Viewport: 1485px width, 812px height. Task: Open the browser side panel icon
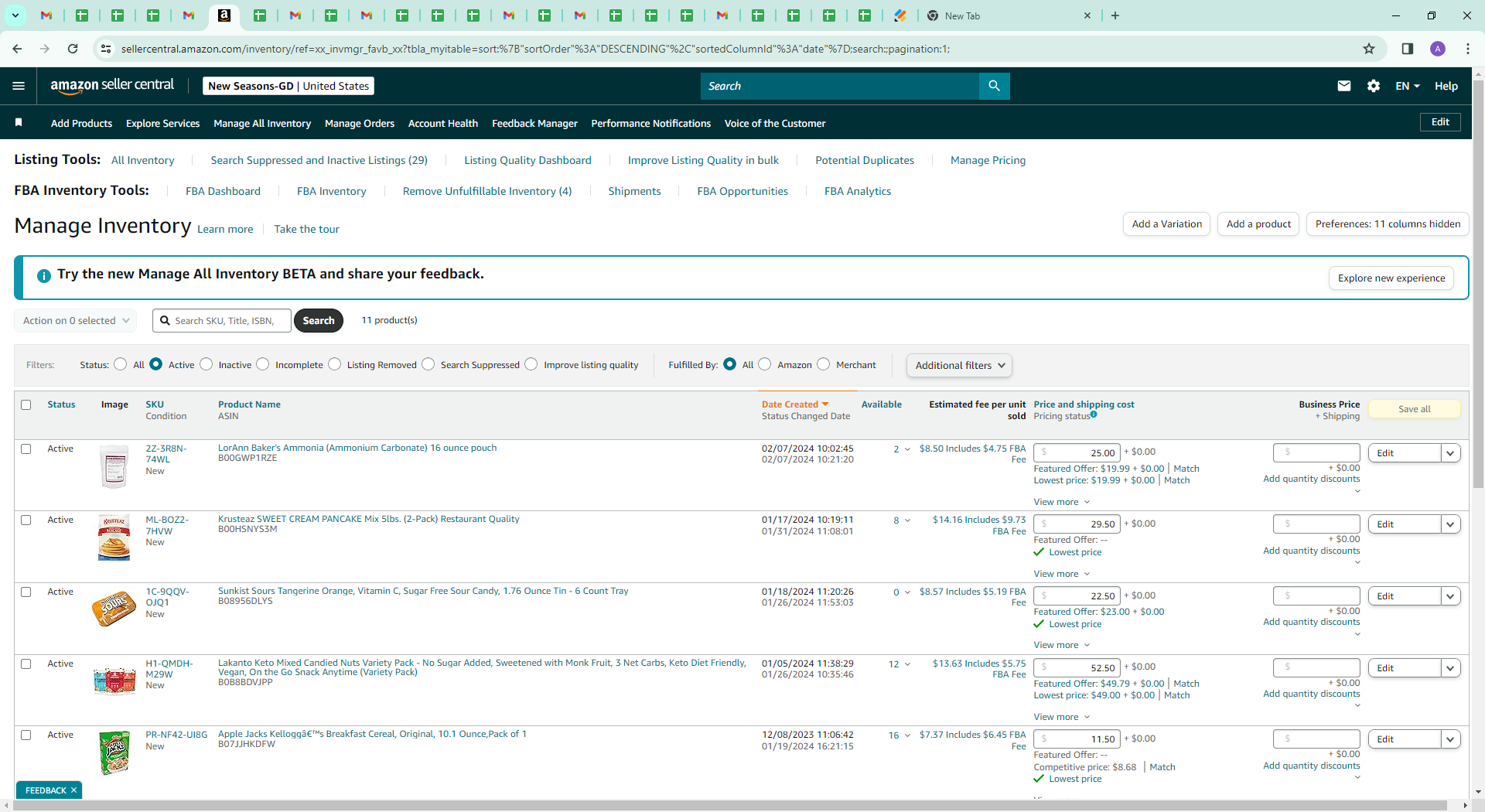point(1408,49)
